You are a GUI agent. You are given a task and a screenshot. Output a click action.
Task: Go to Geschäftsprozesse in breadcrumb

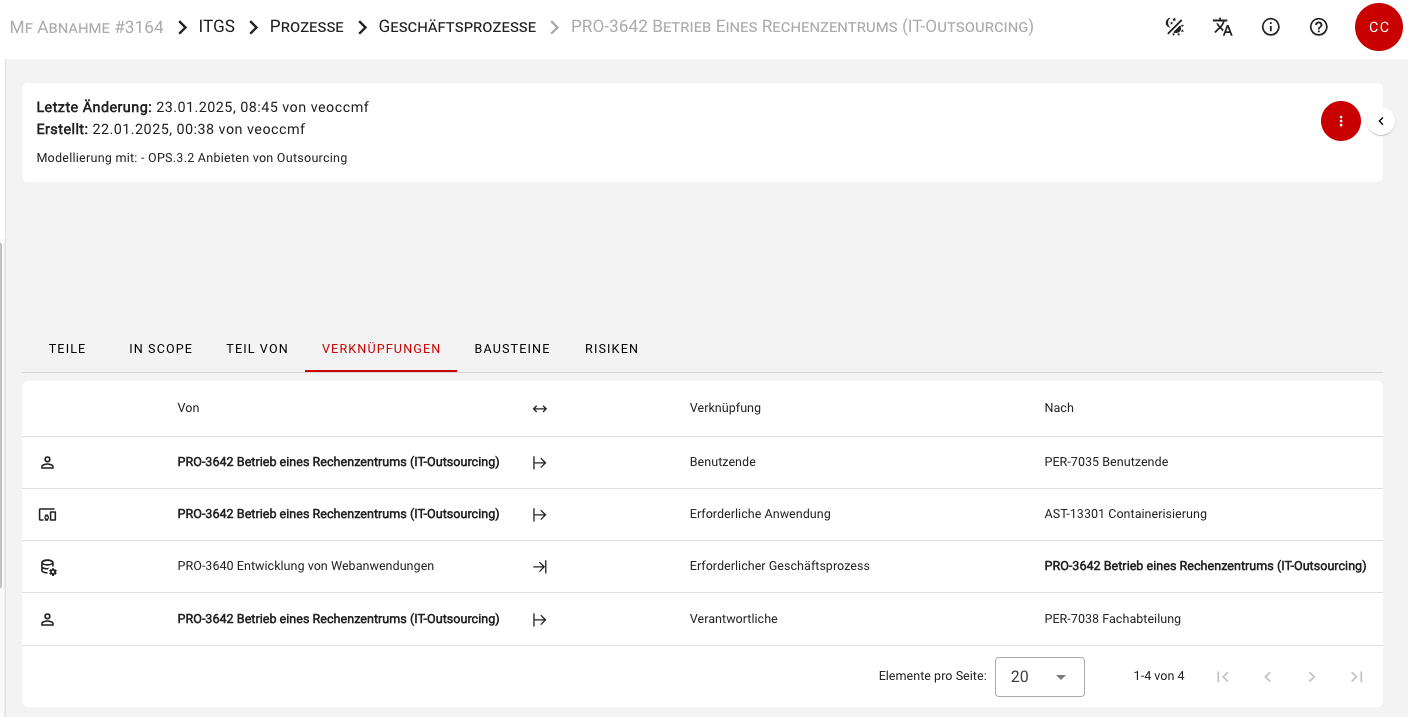tap(457, 27)
